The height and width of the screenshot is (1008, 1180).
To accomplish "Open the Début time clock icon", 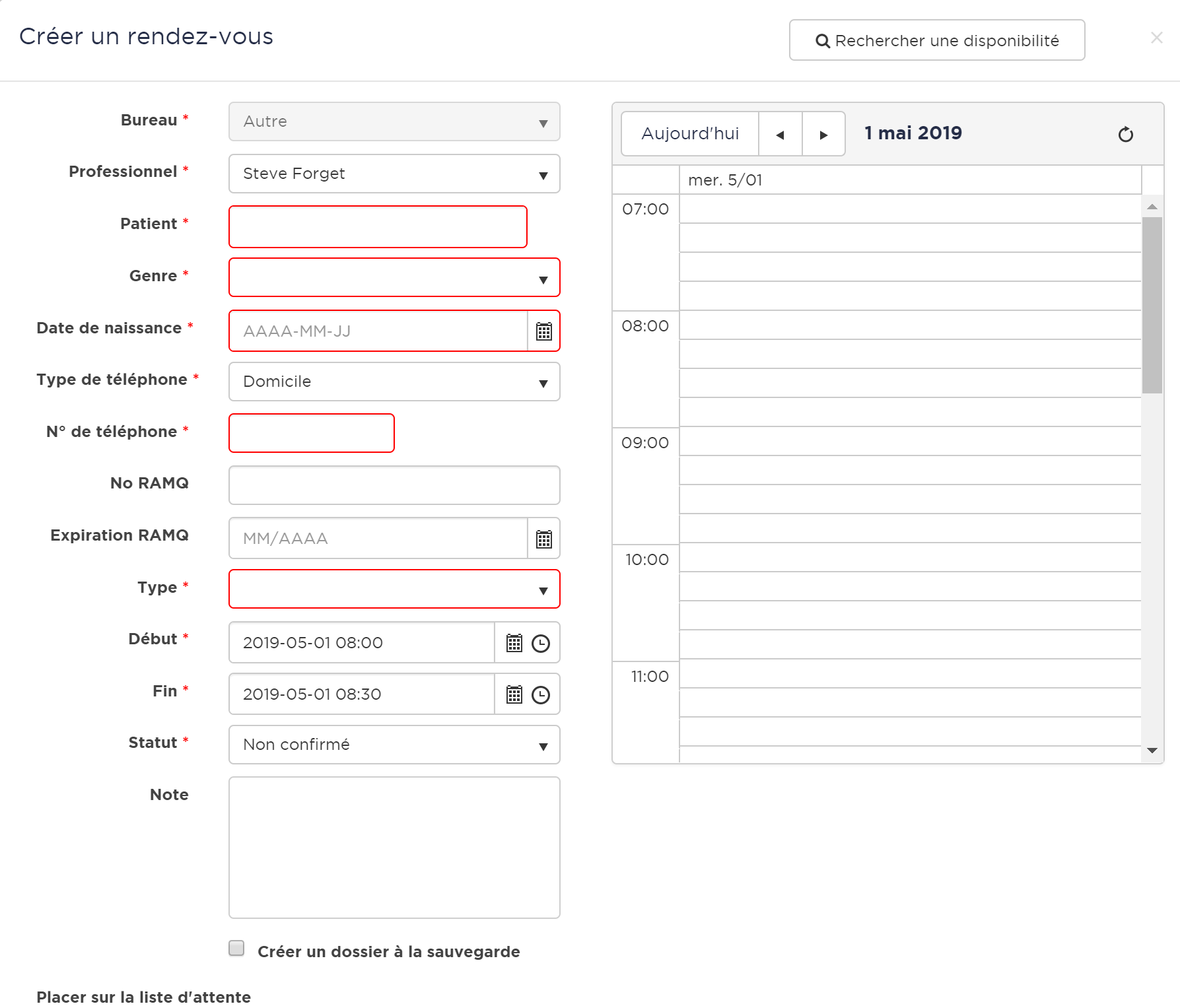I will tap(541, 643).
